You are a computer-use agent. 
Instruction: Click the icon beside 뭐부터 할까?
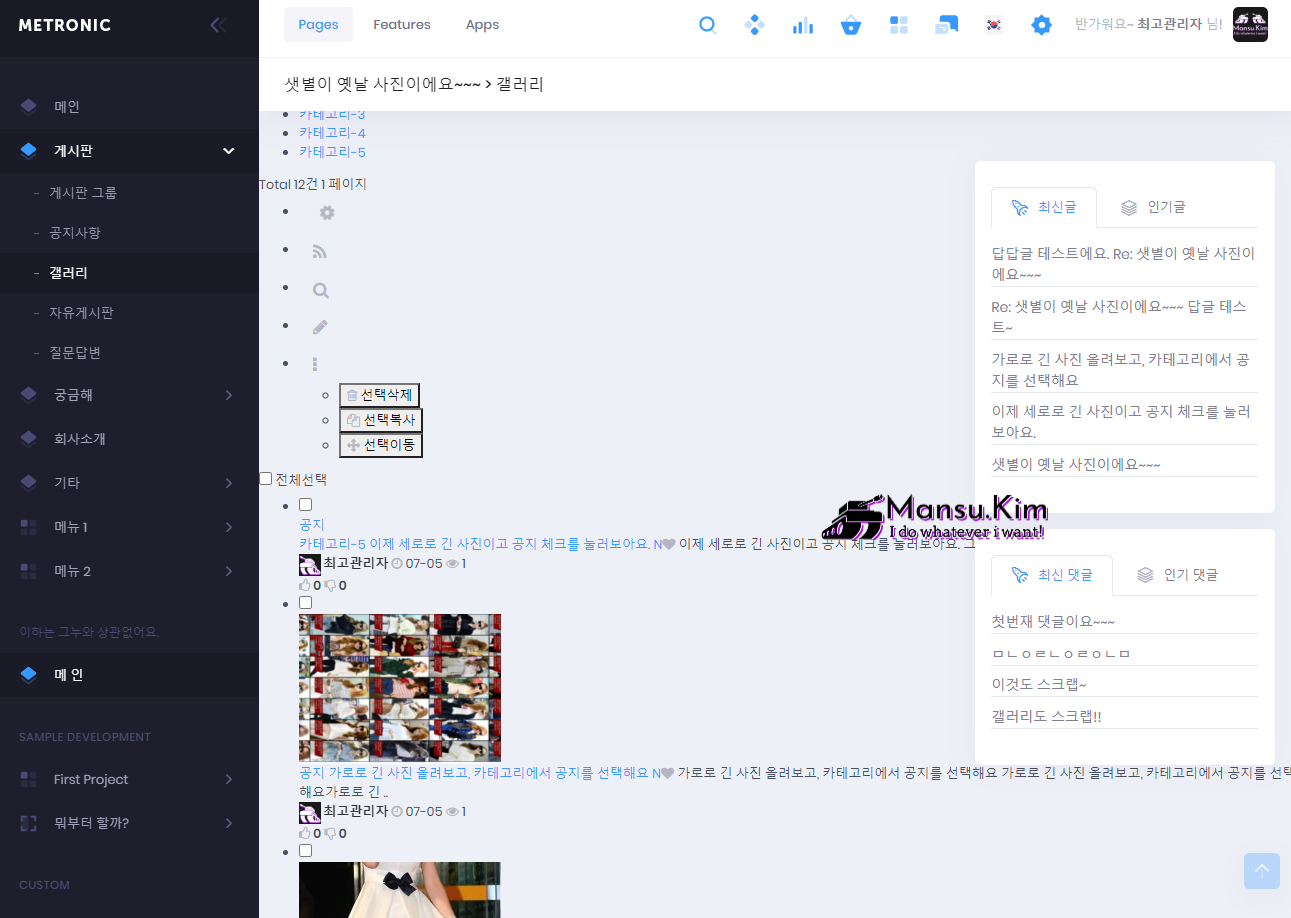pos(28,823)
